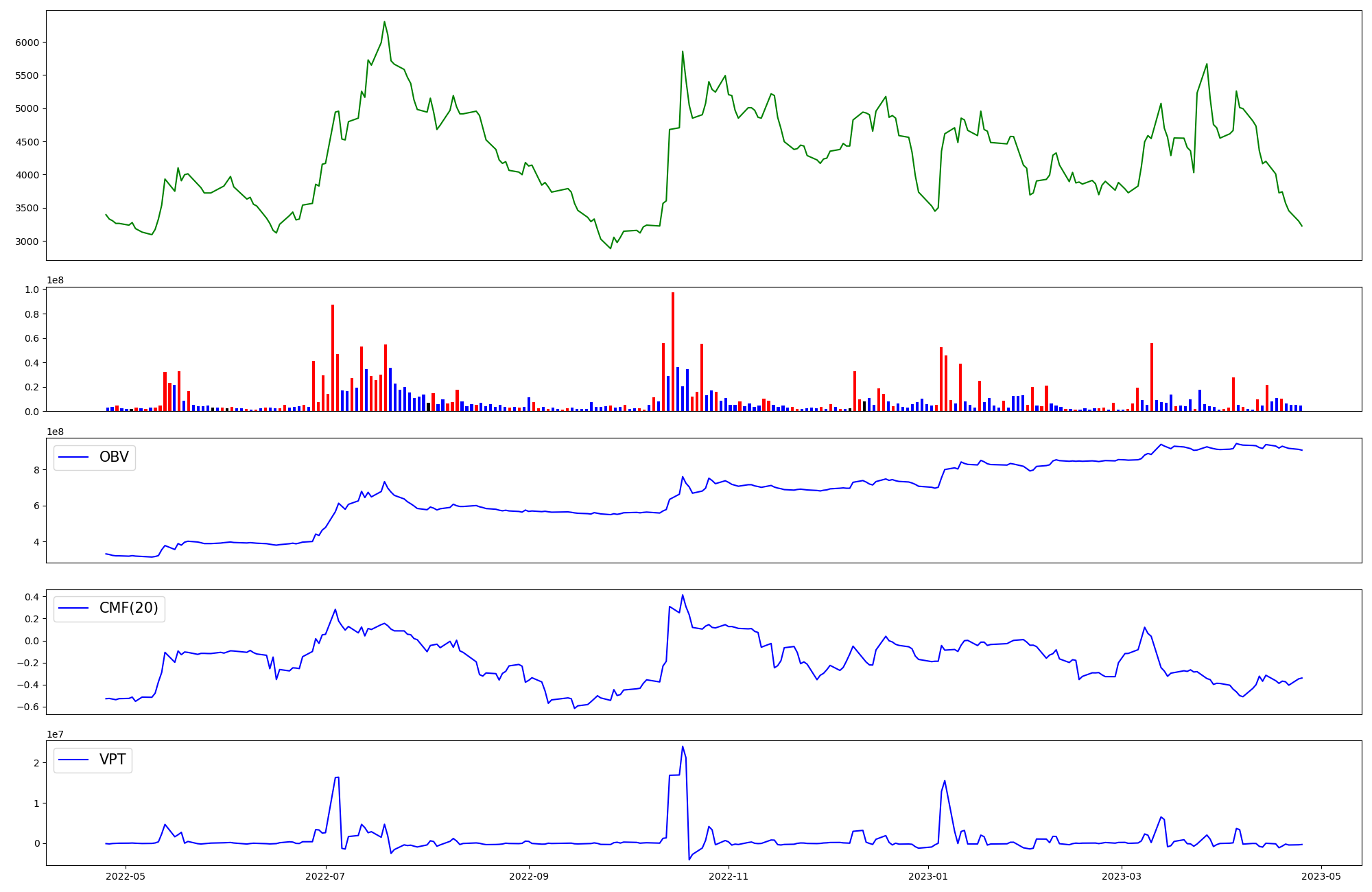1372x892 pixels.
Task: Click the 2022-09 x-axis date label
Action: coord(528,876)
